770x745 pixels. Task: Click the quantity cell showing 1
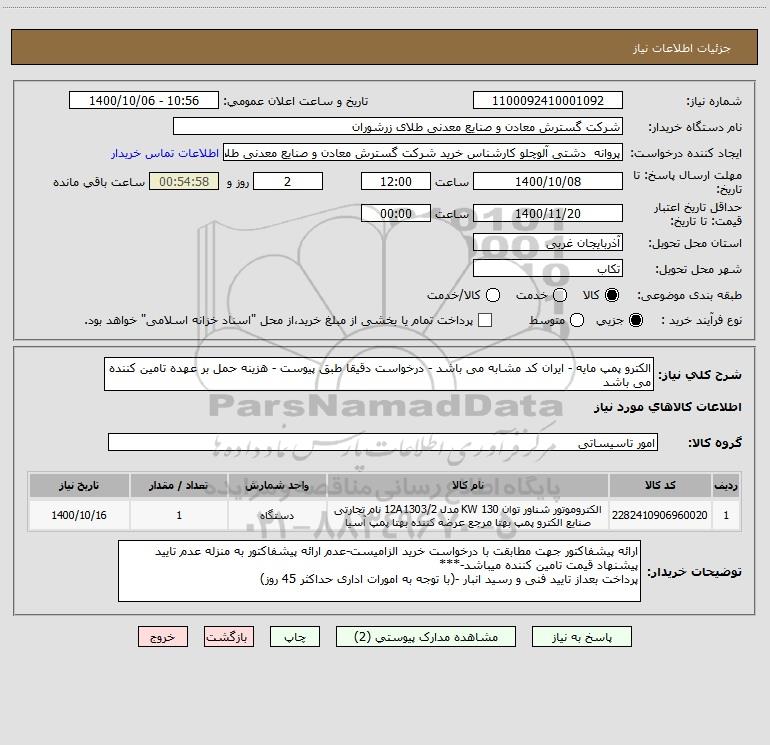click(x=179, y=515)
